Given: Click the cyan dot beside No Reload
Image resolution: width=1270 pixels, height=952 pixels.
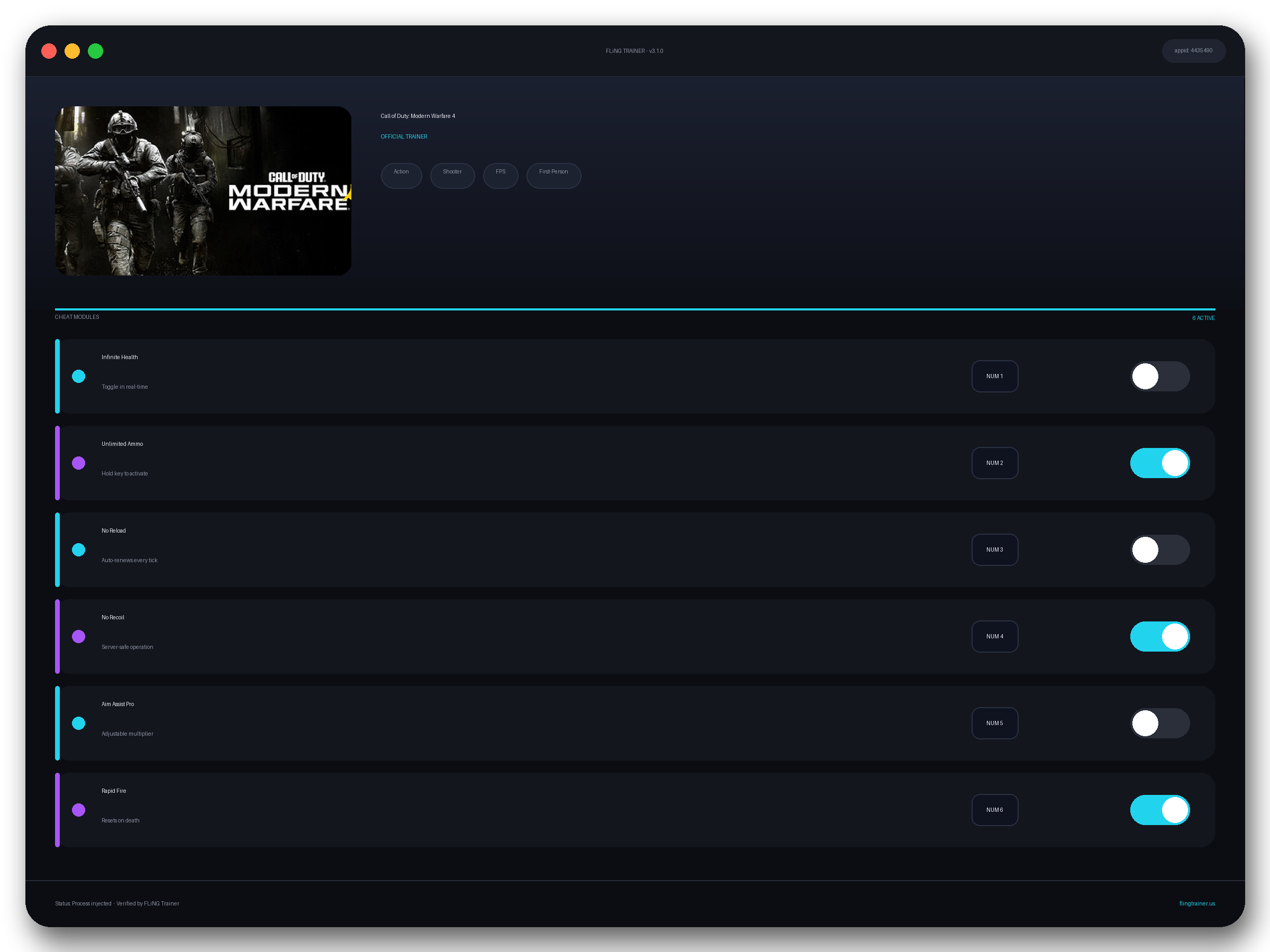Looking at the screenshot, I should click(x=79, y=550).
